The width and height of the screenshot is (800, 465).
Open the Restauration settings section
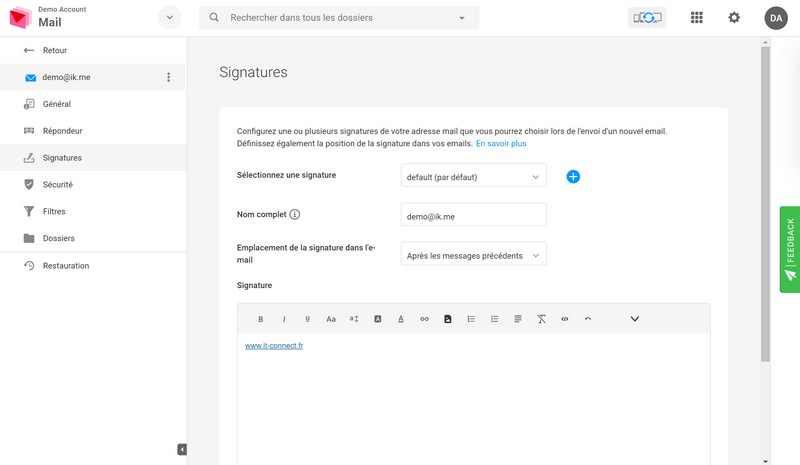point(92,265)
